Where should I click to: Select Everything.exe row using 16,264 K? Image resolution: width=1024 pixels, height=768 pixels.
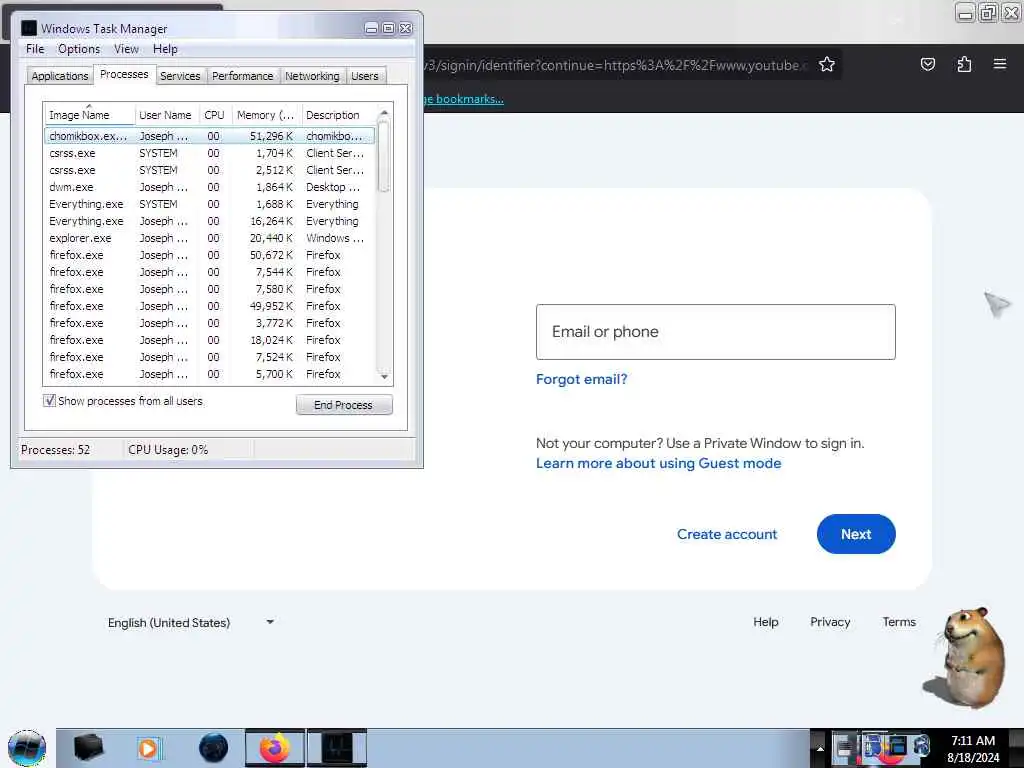click(x=210, y=221)
